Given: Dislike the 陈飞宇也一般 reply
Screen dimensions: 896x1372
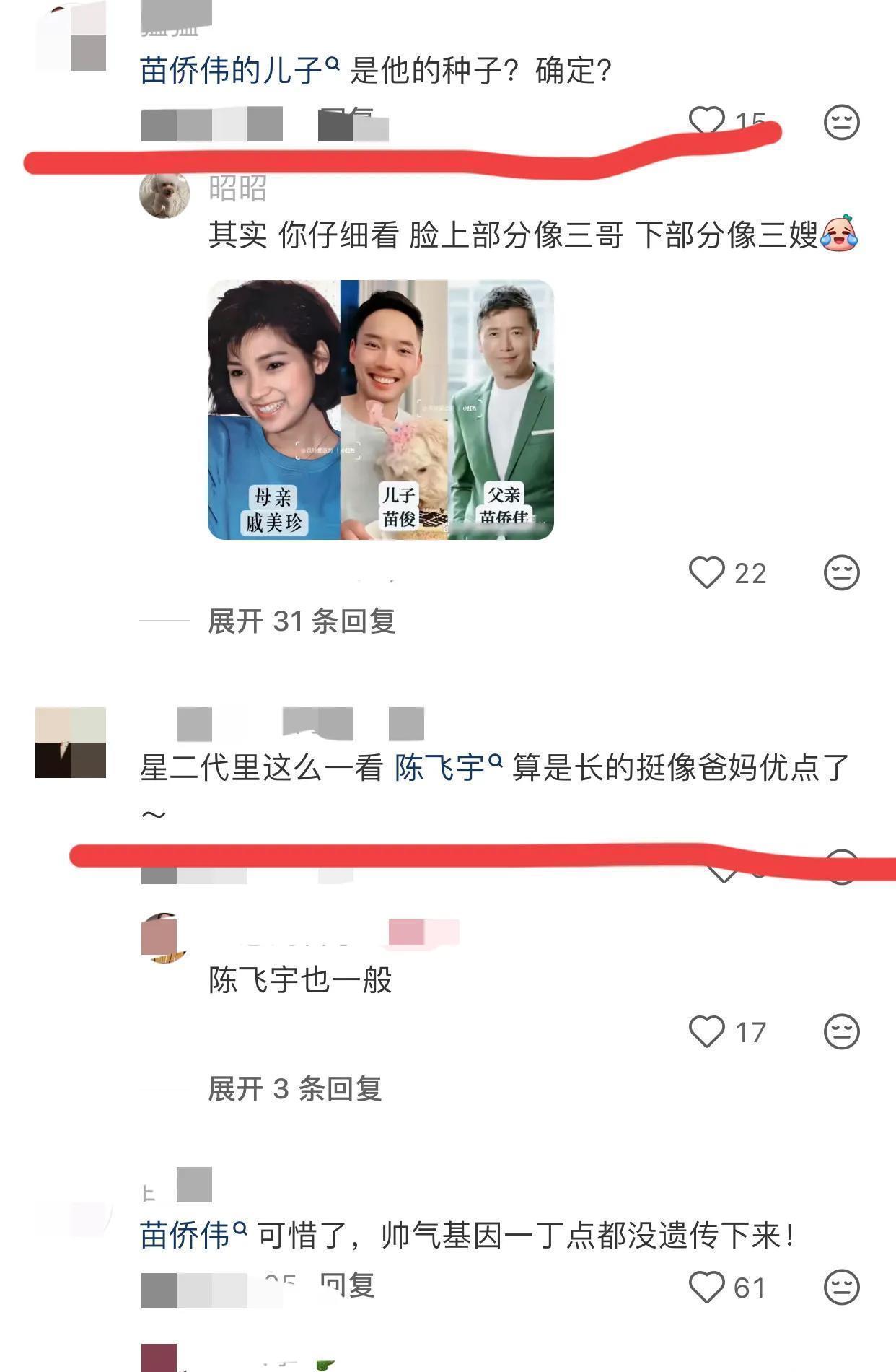Looking at the screenshot, I should [x=841, y=1031].
